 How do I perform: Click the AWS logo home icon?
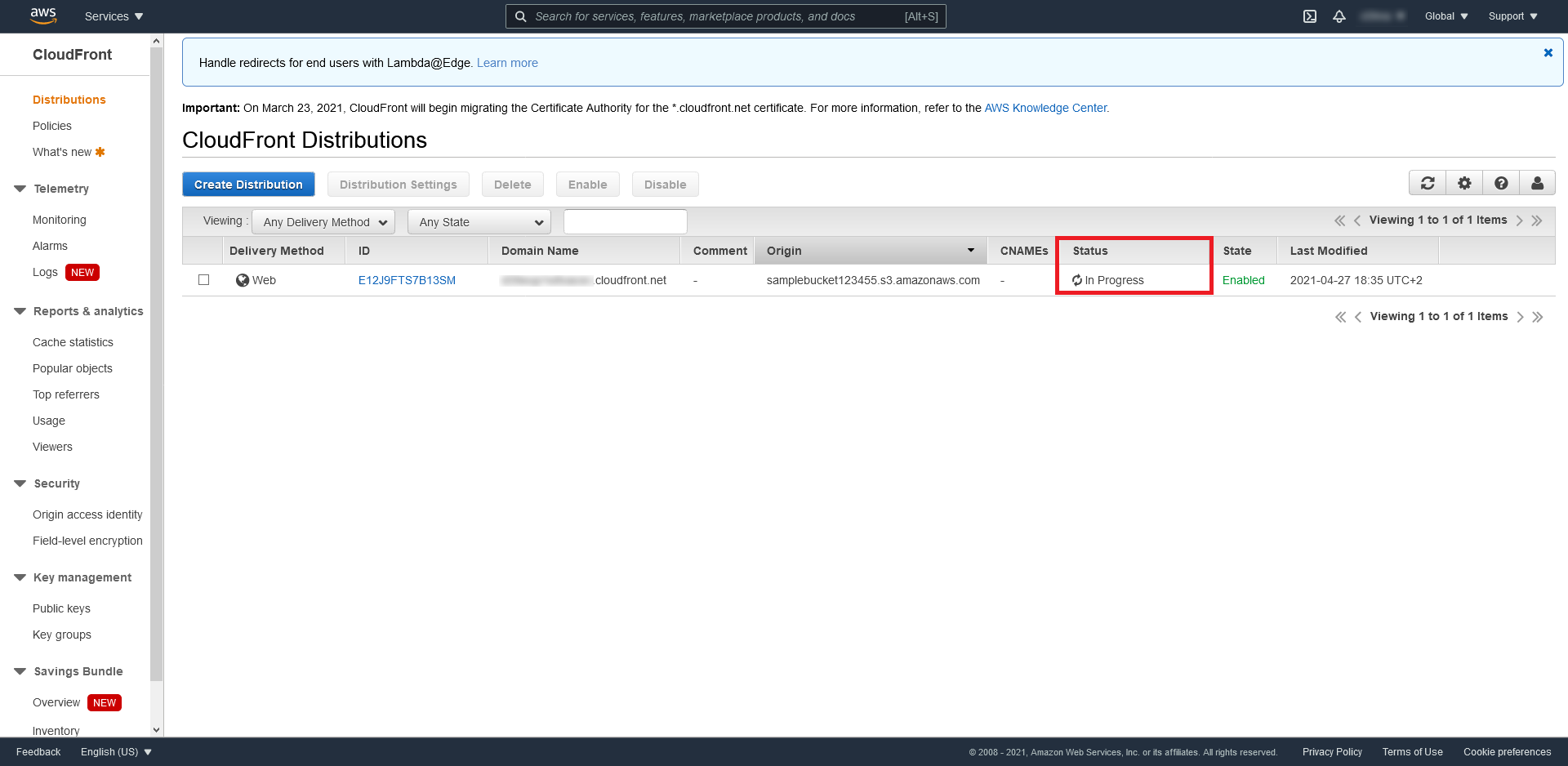tap(43, 16)
